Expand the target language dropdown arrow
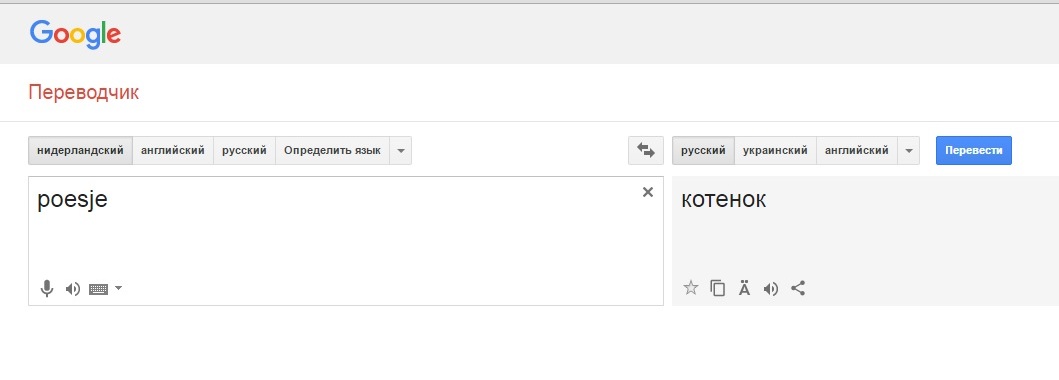The height and width of the screenshot is (380, 1059). pyautogui.click(x=908, y=151)
